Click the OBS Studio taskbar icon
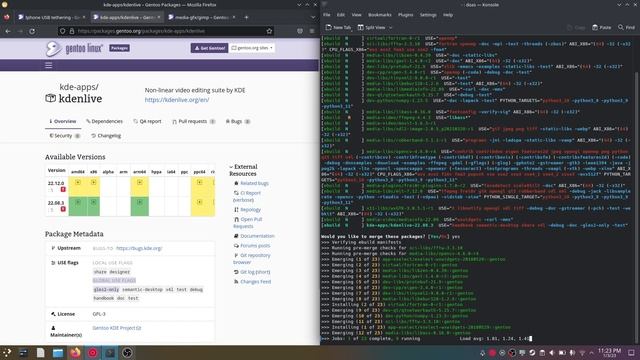 [x=127, y=353]
